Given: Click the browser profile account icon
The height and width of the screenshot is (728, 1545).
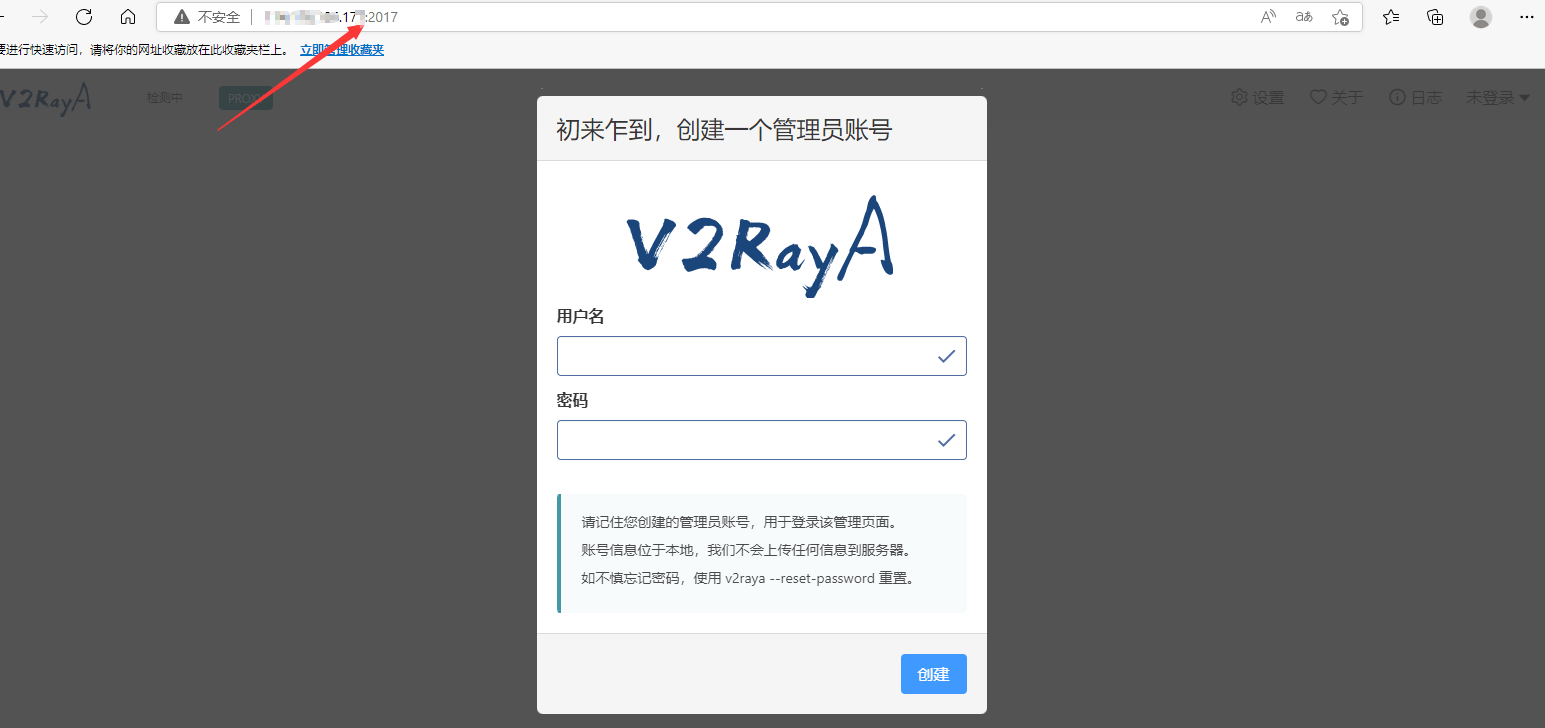Looking at the screenshot, I should pos(1480,16).
